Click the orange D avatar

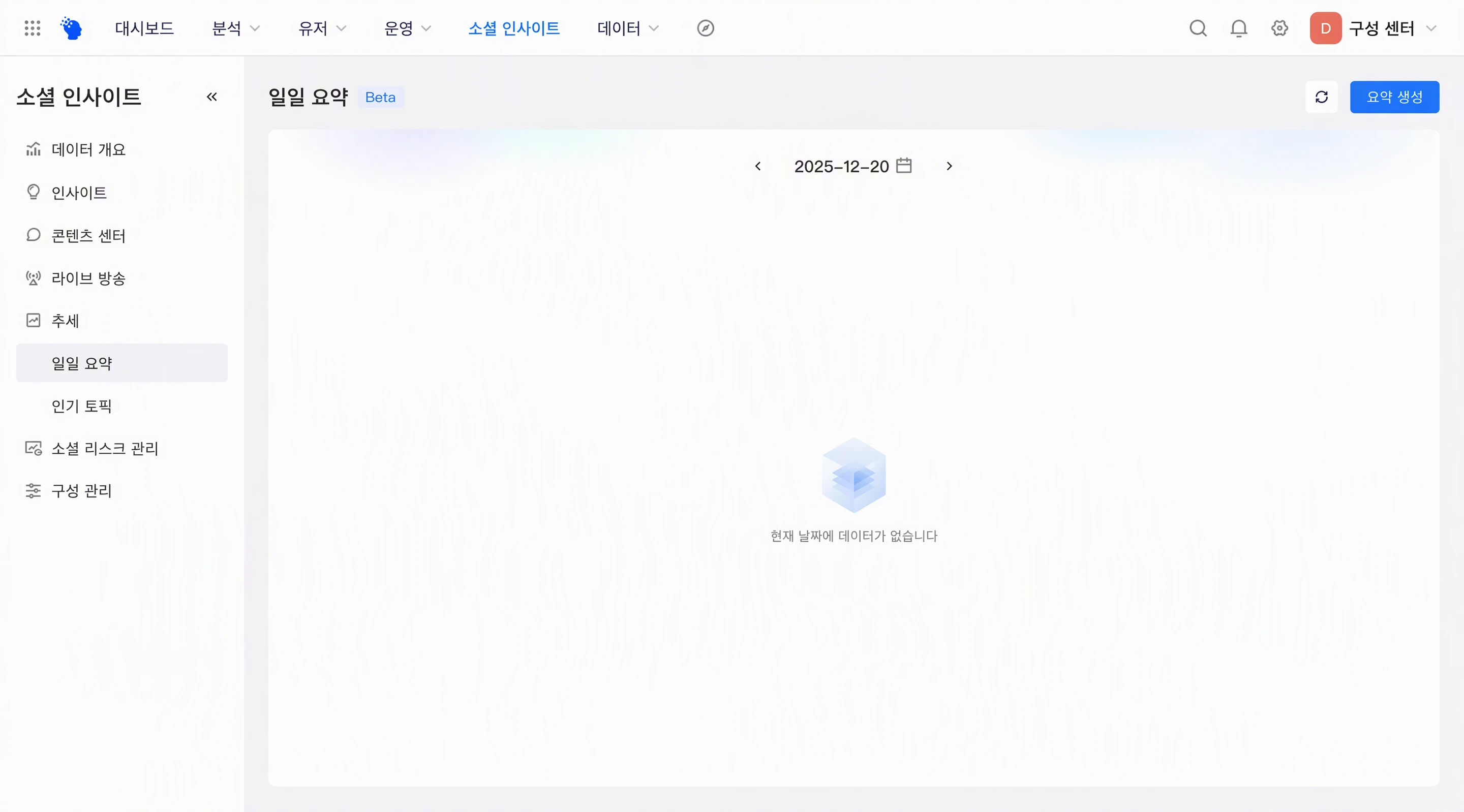pyautogui.click(x=1325, y=28)
